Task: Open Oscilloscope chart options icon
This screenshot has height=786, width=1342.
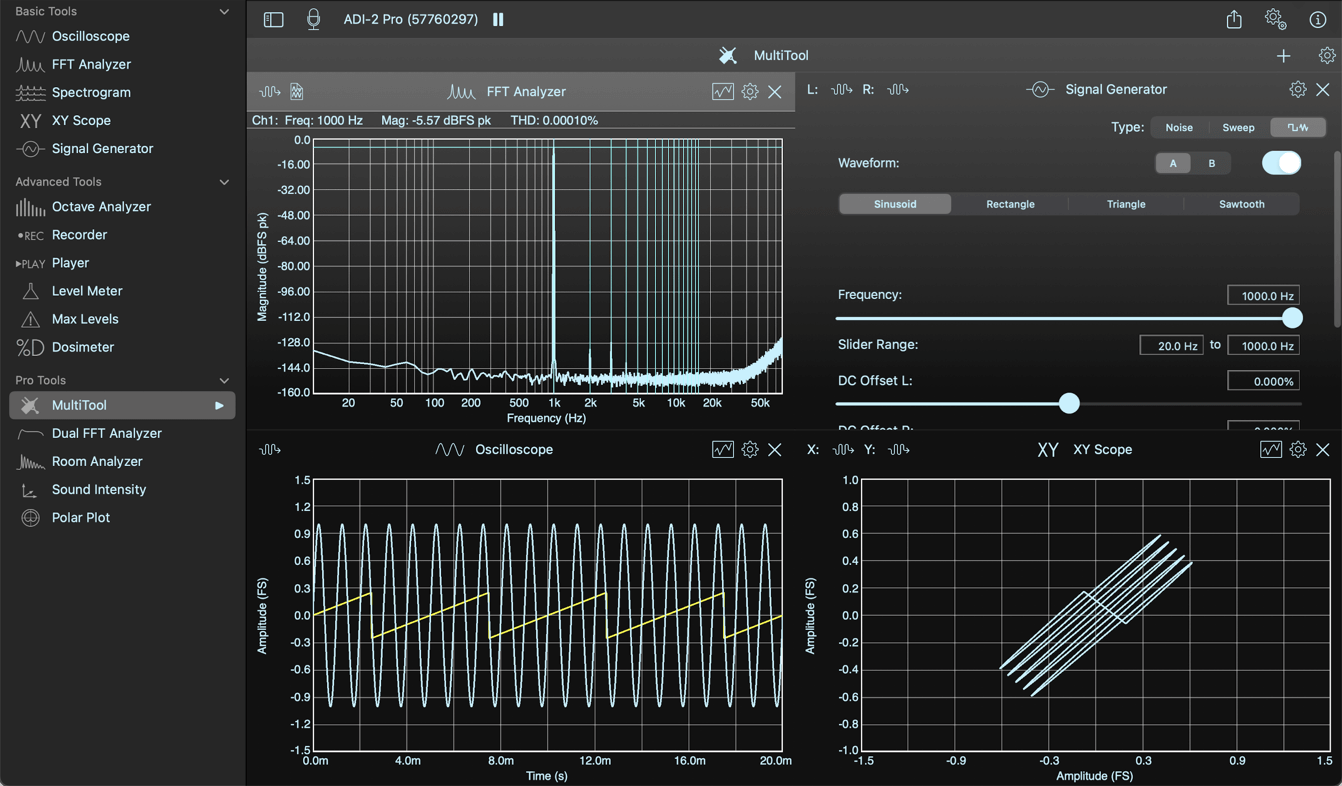Action: [722, 449]
